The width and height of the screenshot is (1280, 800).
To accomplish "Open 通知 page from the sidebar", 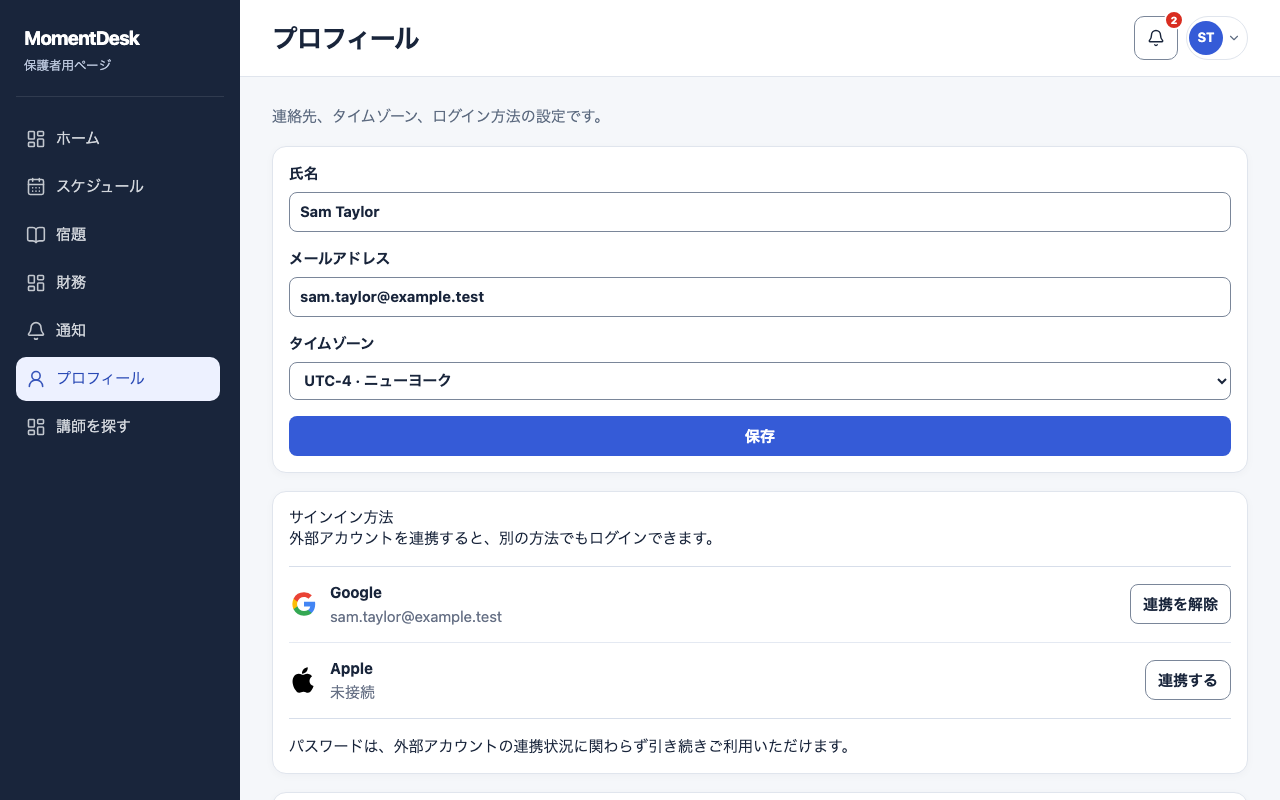I will point(118,331).
